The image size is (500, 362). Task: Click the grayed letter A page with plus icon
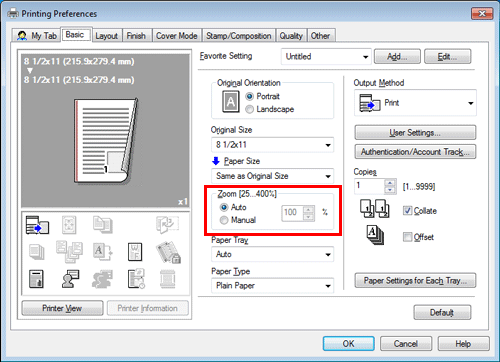(103, 252)
